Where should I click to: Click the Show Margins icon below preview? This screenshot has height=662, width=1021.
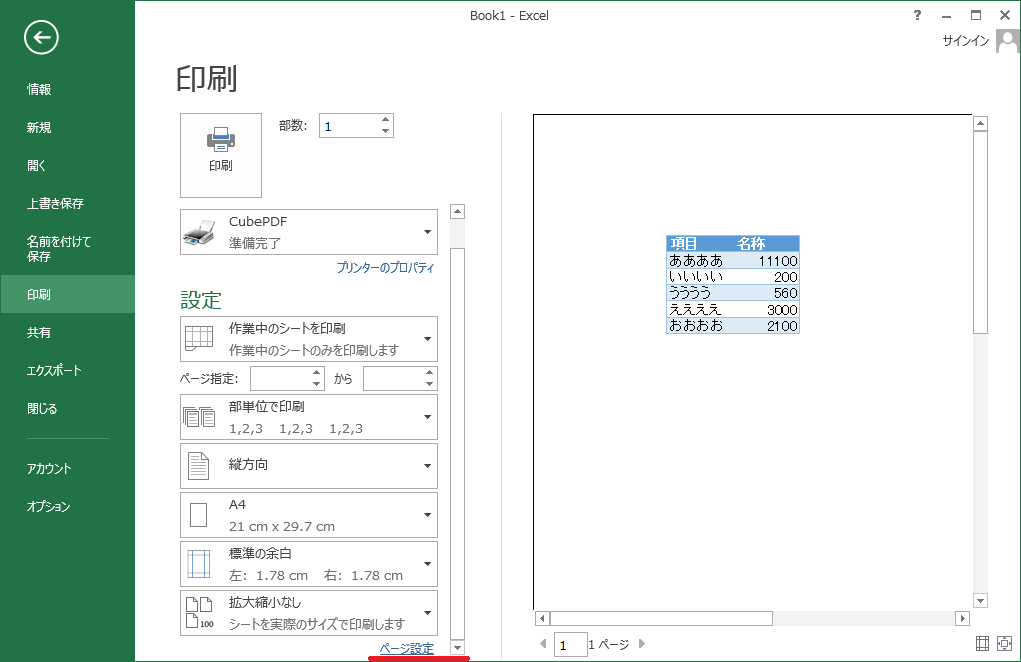[x=982, y=645]
